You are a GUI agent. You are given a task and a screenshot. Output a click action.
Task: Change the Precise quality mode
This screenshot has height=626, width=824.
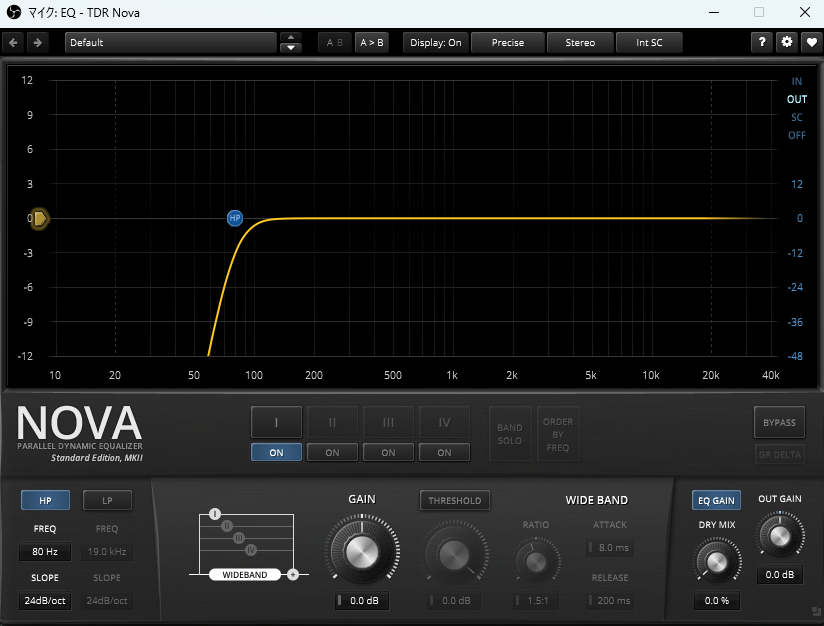(508, 43)
